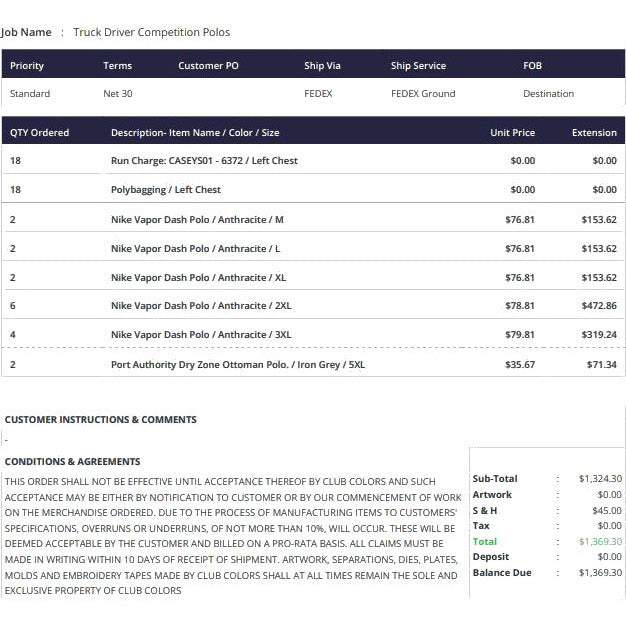Click the Net 30 terms value
The width and height of the screenshot is (626, 626).
(118, 93)
